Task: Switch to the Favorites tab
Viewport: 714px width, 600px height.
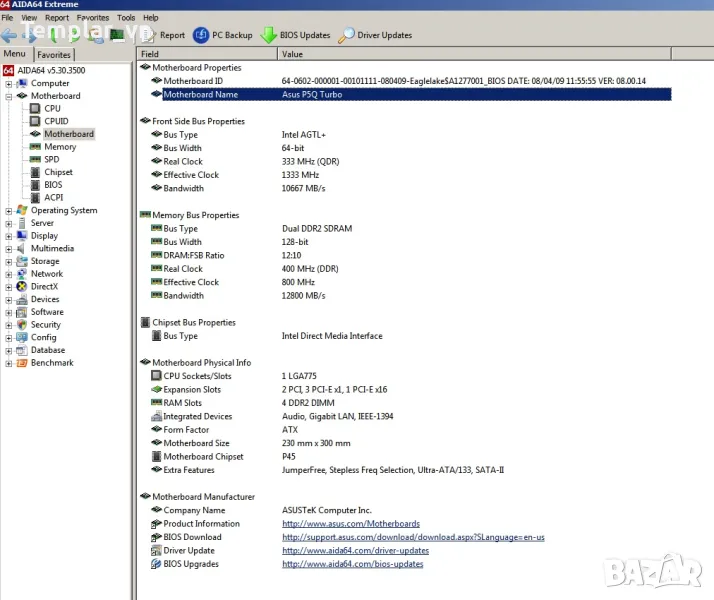Action: 54,55
